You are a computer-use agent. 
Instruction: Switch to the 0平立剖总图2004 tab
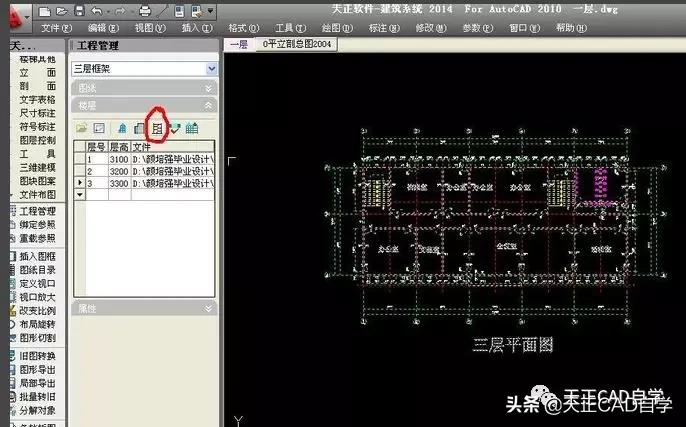[x=297, y=44]
